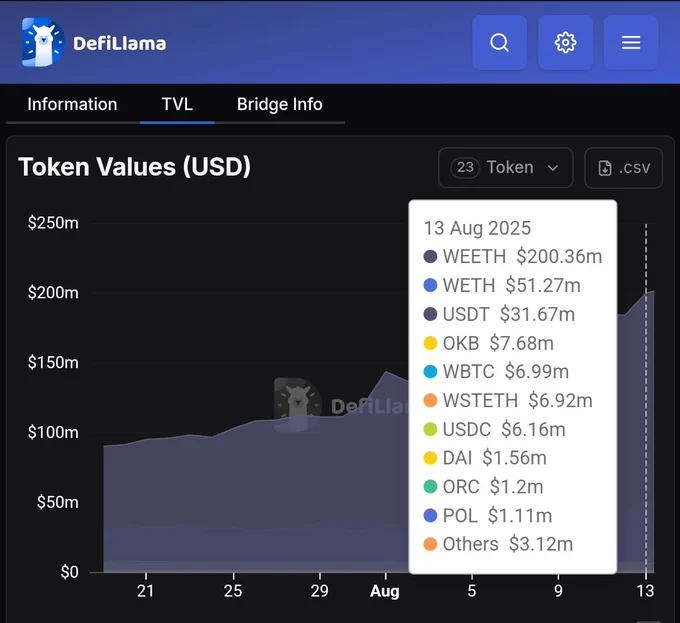This screenshot has height=623, width=680.
Task: Click the 9 date on x-axis
Action: [x=558, y=591]
